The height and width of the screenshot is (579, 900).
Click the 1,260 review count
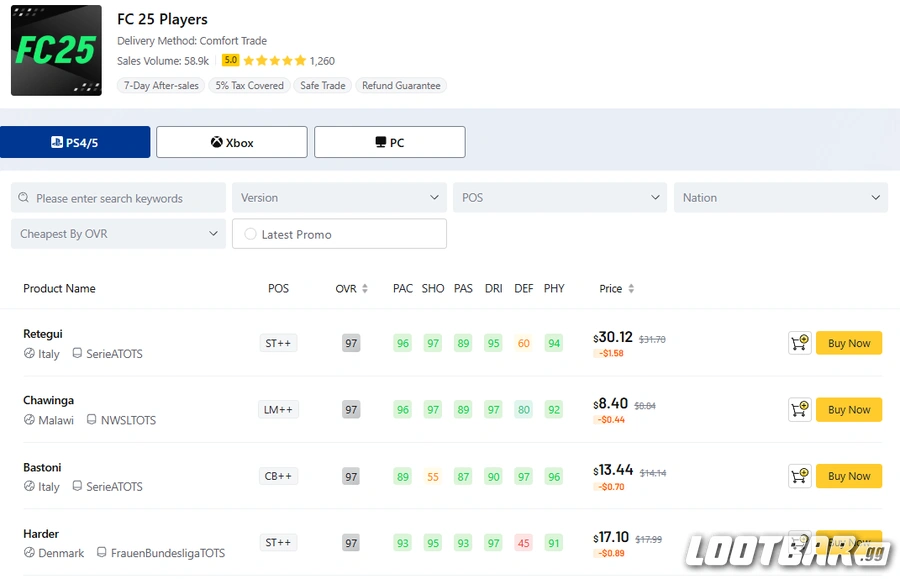(x=322, y=61)
